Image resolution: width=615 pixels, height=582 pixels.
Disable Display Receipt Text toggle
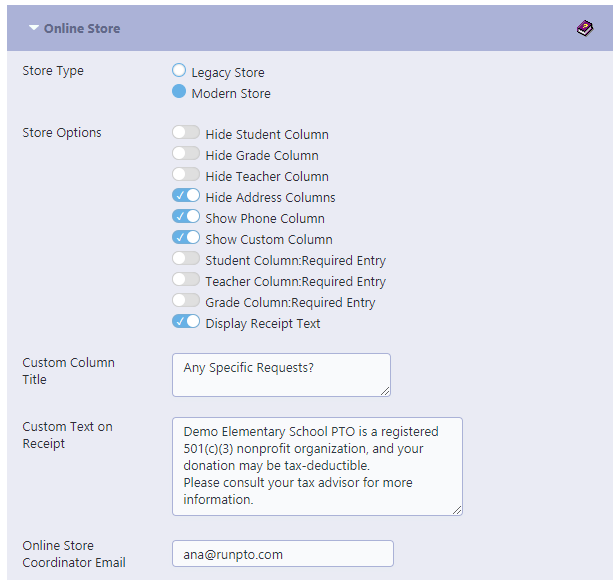coord(186,321)
